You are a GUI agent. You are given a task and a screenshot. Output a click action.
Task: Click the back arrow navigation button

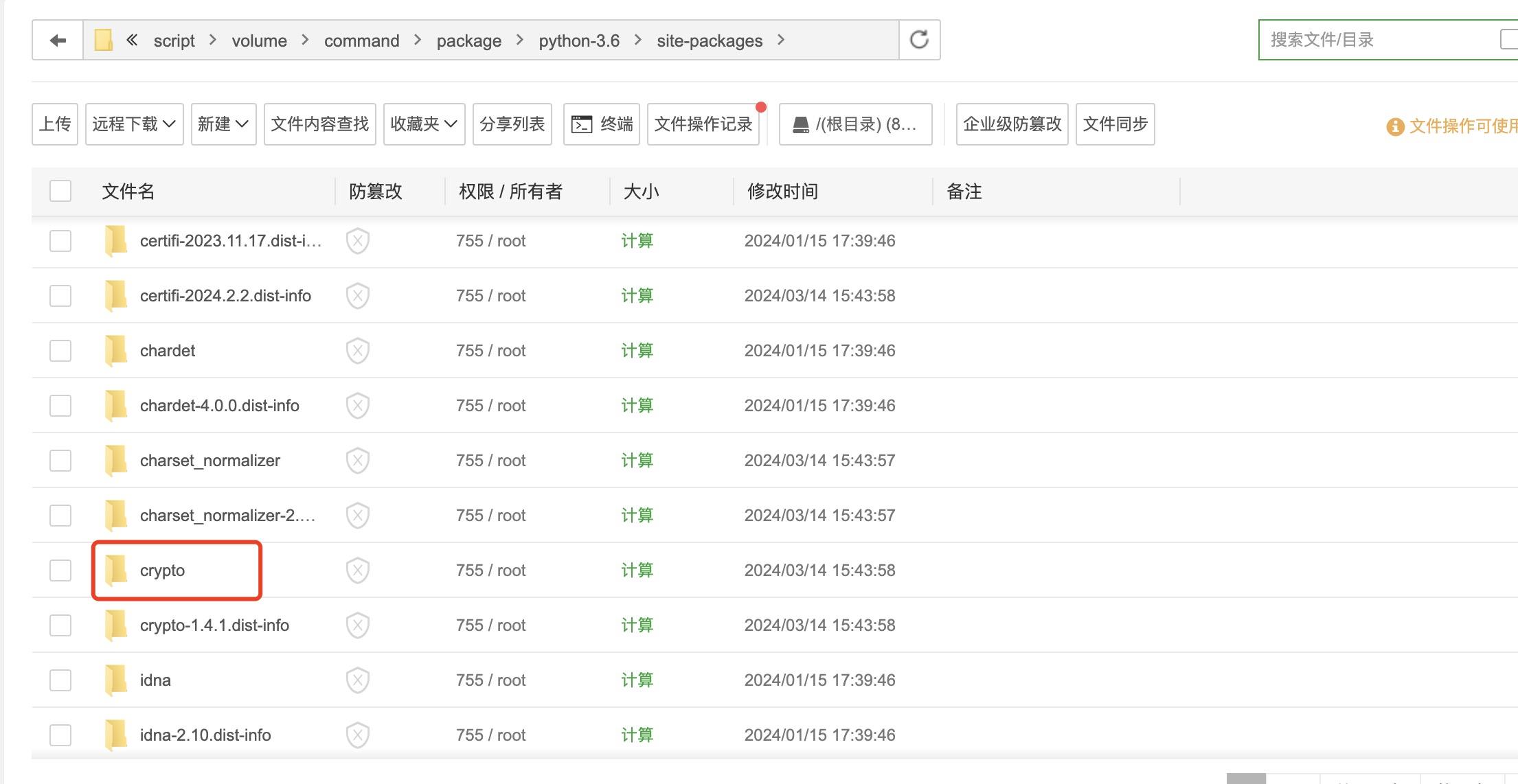click(x=58, y=41)
